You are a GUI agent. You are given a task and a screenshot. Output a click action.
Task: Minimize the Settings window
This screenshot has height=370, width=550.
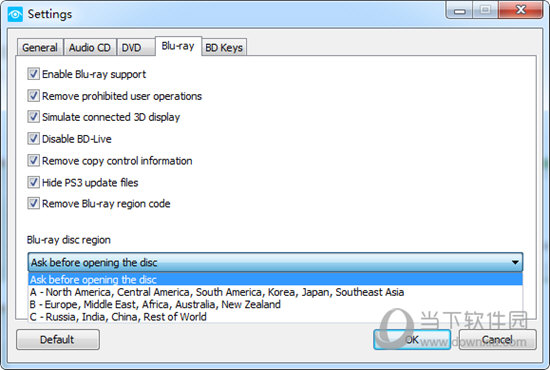pos(460,11)
